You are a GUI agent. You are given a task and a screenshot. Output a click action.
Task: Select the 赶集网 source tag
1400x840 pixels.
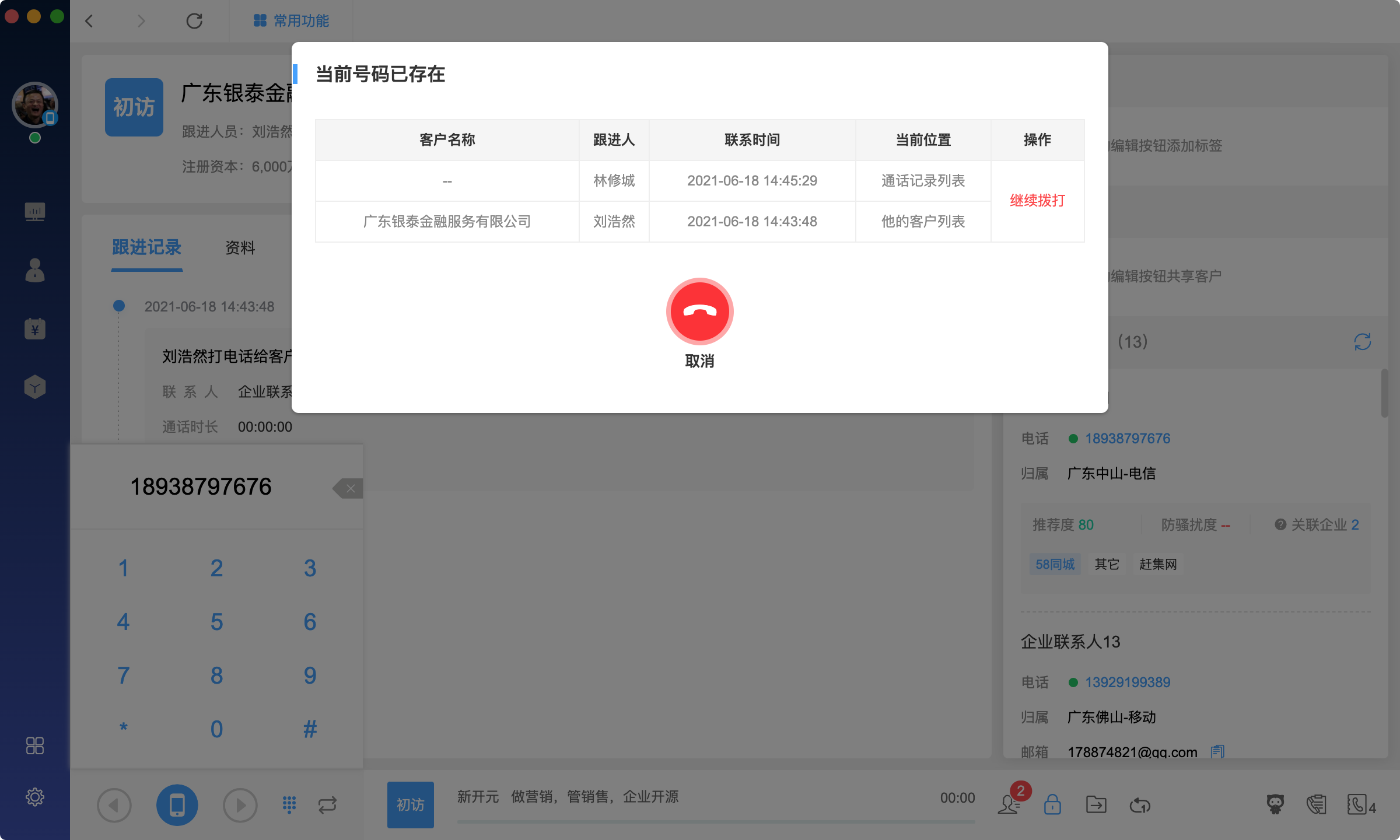pyautogui.click(x=1158, y=564)
